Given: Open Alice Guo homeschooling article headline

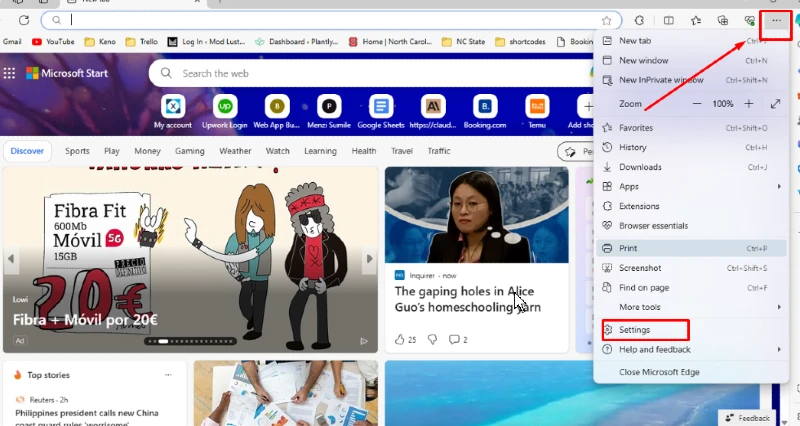Looking at the screenshot, I should [467, 299].
